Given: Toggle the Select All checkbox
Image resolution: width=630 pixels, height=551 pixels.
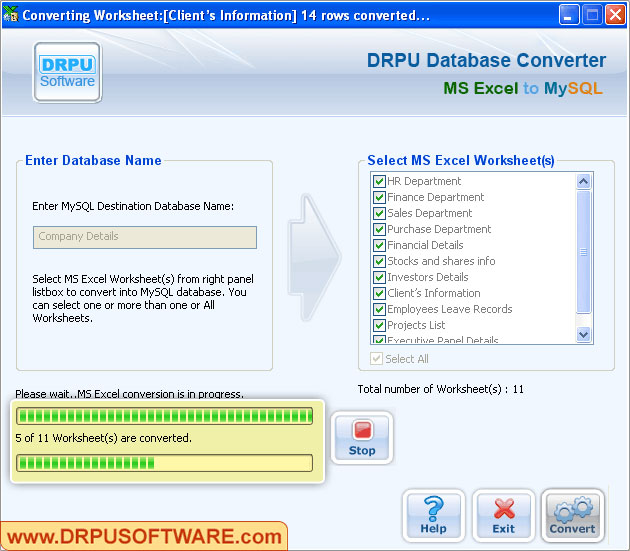Looking at the screenshot, I should [376, 358].
